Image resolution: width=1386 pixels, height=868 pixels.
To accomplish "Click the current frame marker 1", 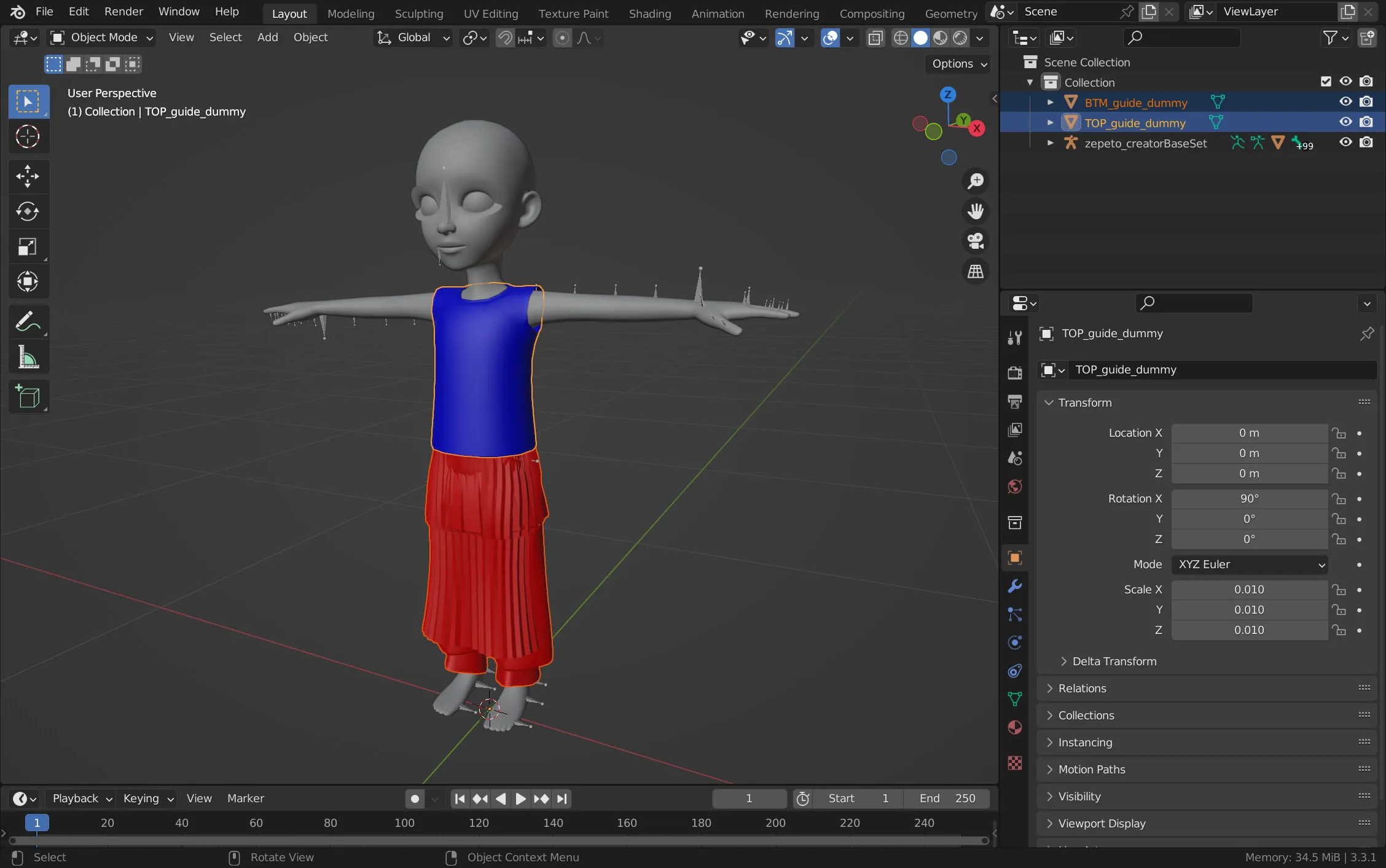I will coord(37,823).
